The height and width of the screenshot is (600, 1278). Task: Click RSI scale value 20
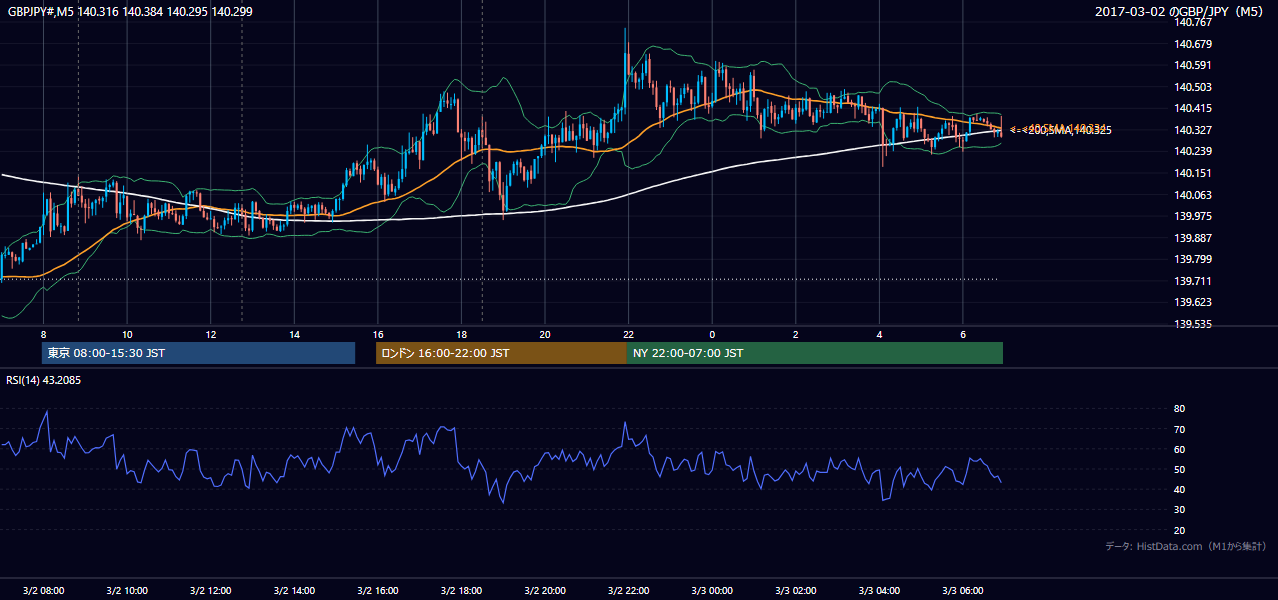click(x=1179, y=530)
